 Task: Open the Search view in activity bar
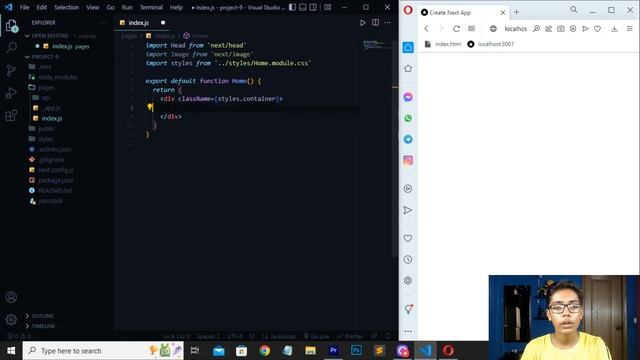tap(11, 48)
